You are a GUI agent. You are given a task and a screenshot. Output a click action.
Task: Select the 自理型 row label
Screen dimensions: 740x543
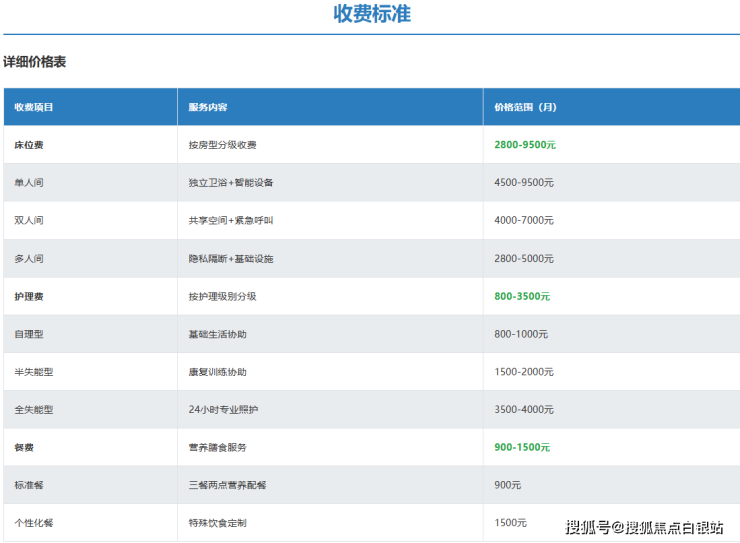click(x=29, y=334)
